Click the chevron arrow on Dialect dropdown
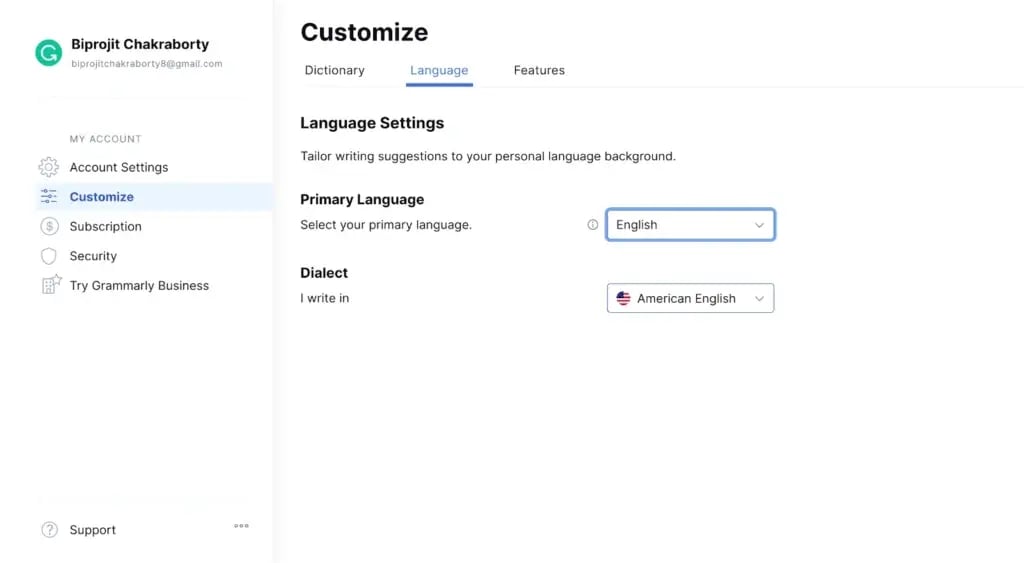This screenshot has height=563, width=1024. tap(759, 298)
